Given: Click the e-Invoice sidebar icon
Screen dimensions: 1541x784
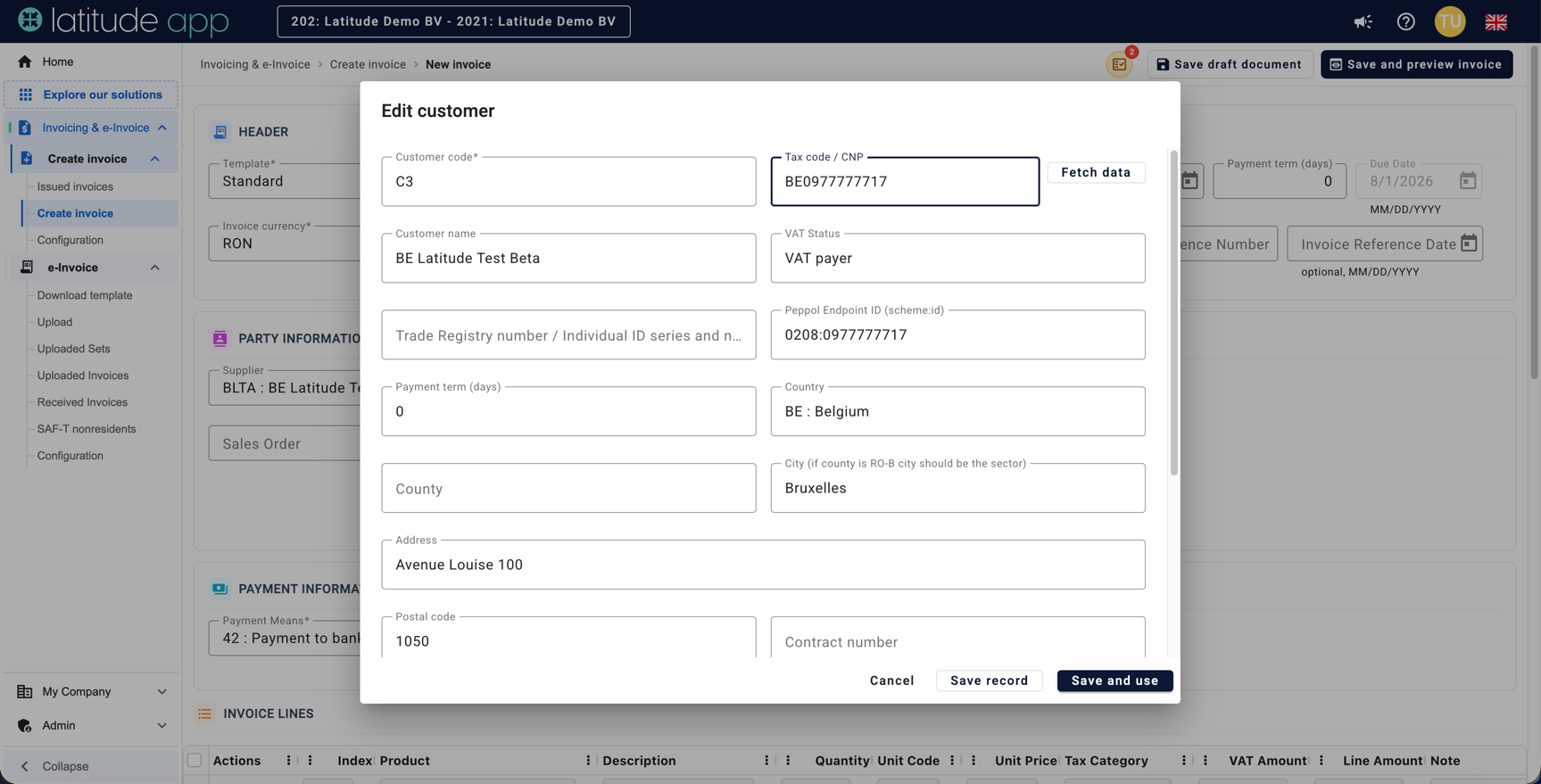Looking at the screenshot, I should tap(27, 268).
